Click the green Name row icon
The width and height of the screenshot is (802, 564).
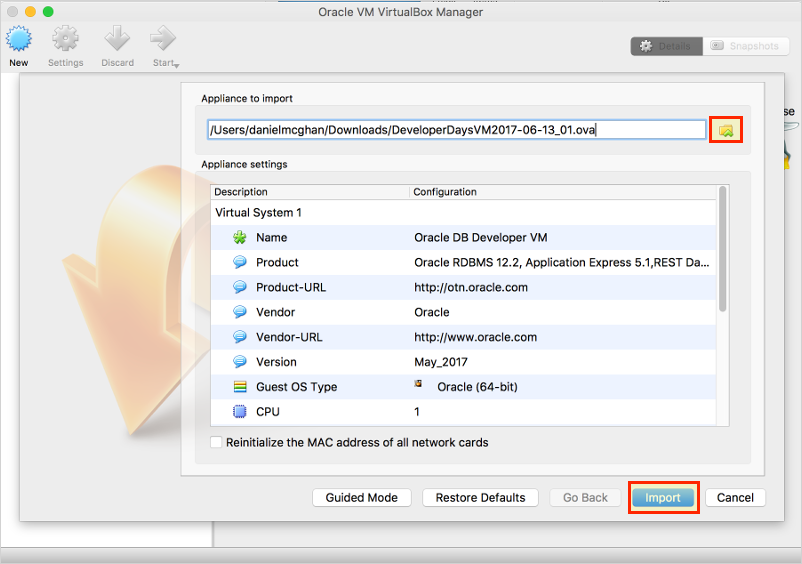pos(240,237)
